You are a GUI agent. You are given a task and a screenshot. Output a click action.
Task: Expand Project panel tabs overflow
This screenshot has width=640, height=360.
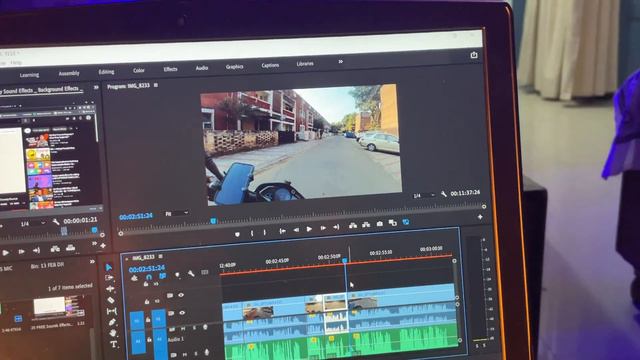(92, 262)
